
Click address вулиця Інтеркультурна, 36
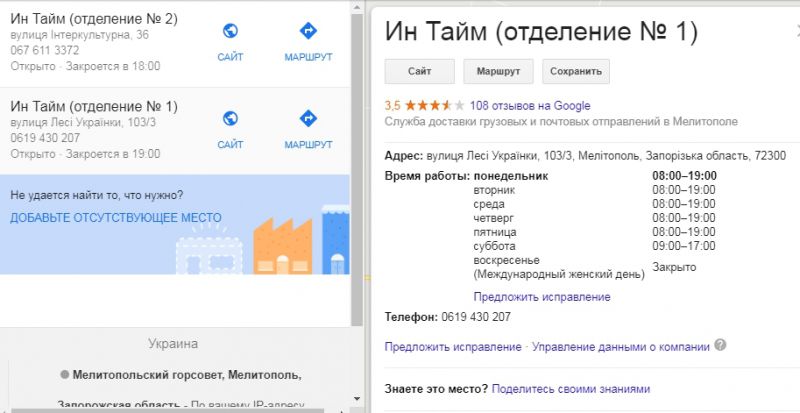pos(80,35)
